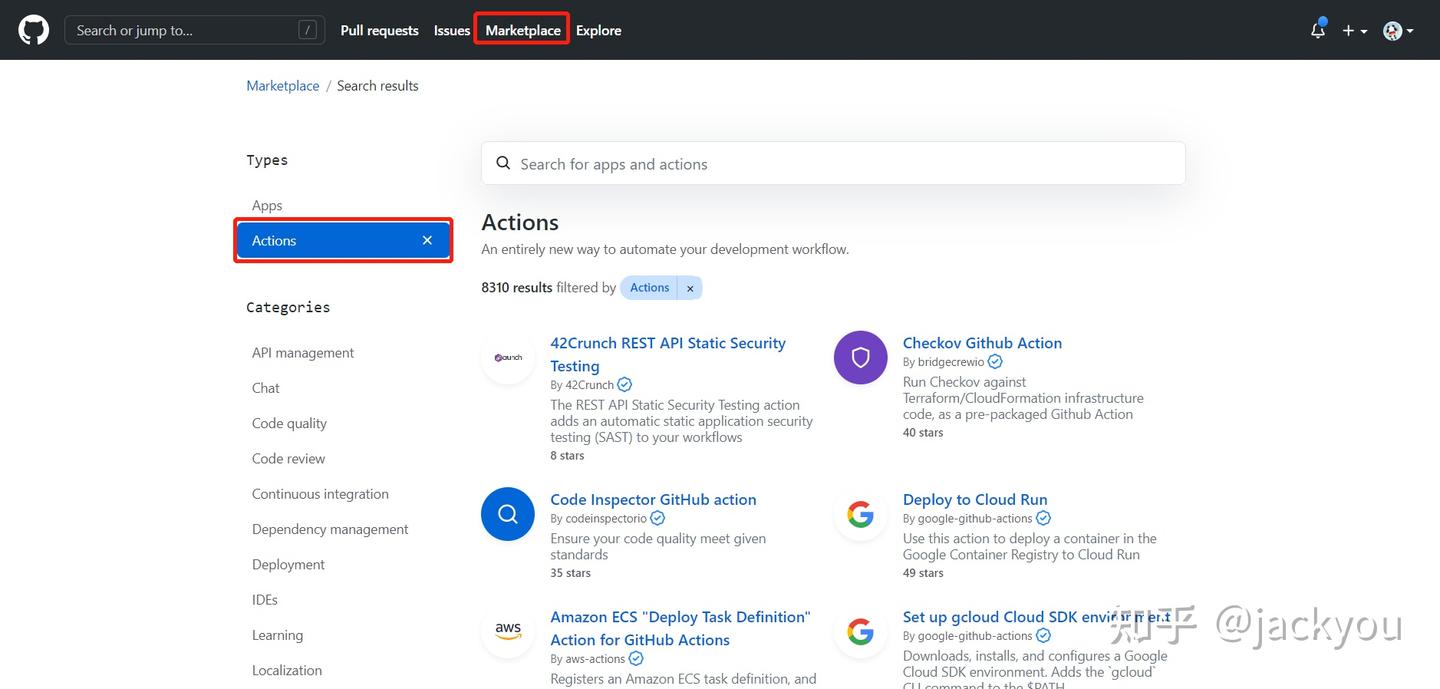Image resolution: width=1440 pixels, height=689 pixels.
Task: Remove the Actions filter tag
Action: click(x=690, y=287)
